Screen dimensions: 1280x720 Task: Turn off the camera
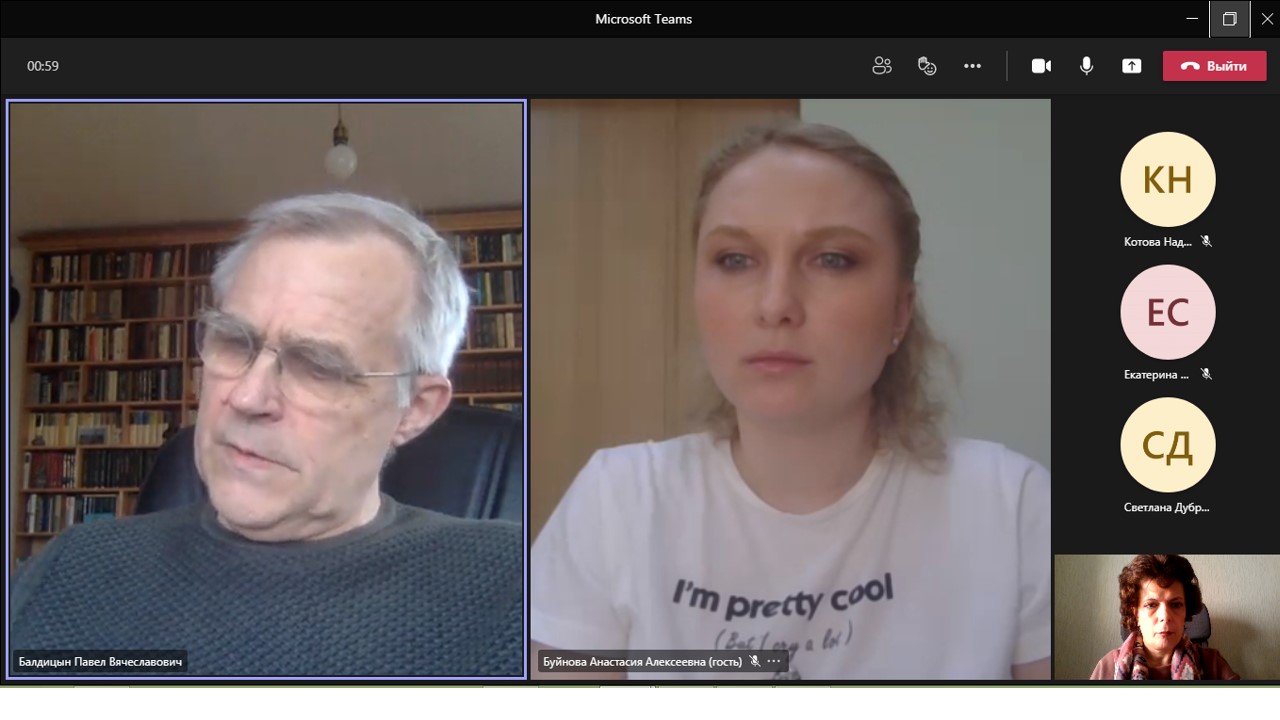(x=1041, y=66)
